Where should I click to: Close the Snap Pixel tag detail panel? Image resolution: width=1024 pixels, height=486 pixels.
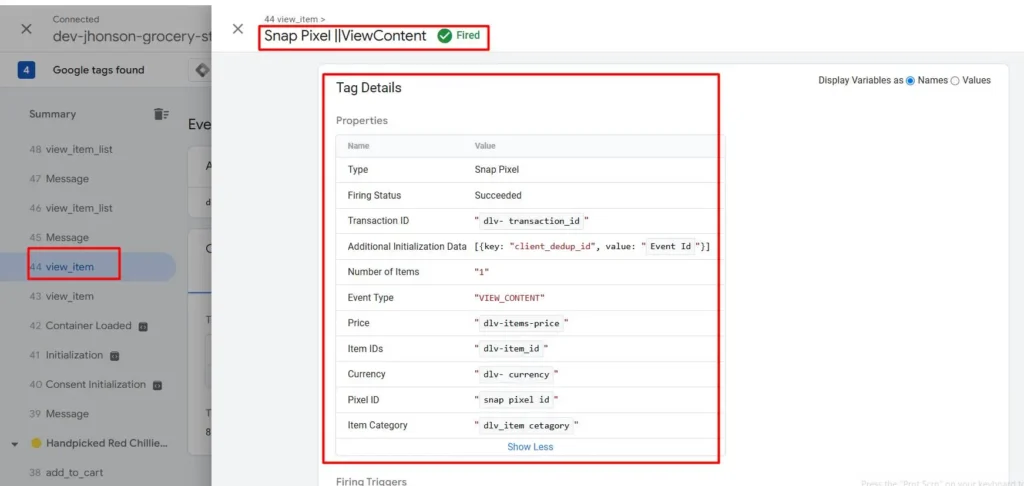click(x=238, y=29)
